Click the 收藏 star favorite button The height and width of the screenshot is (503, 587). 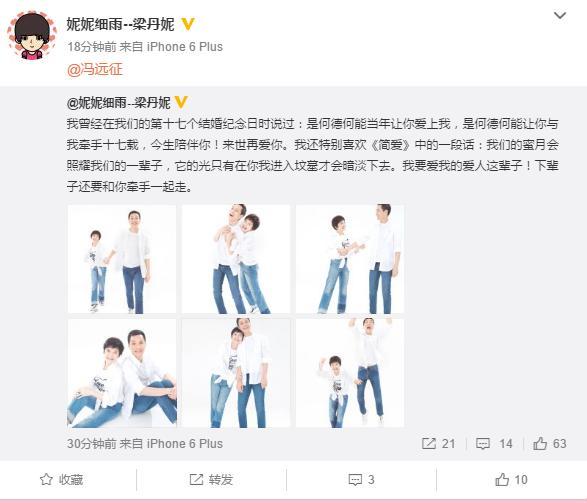(61, 479)
